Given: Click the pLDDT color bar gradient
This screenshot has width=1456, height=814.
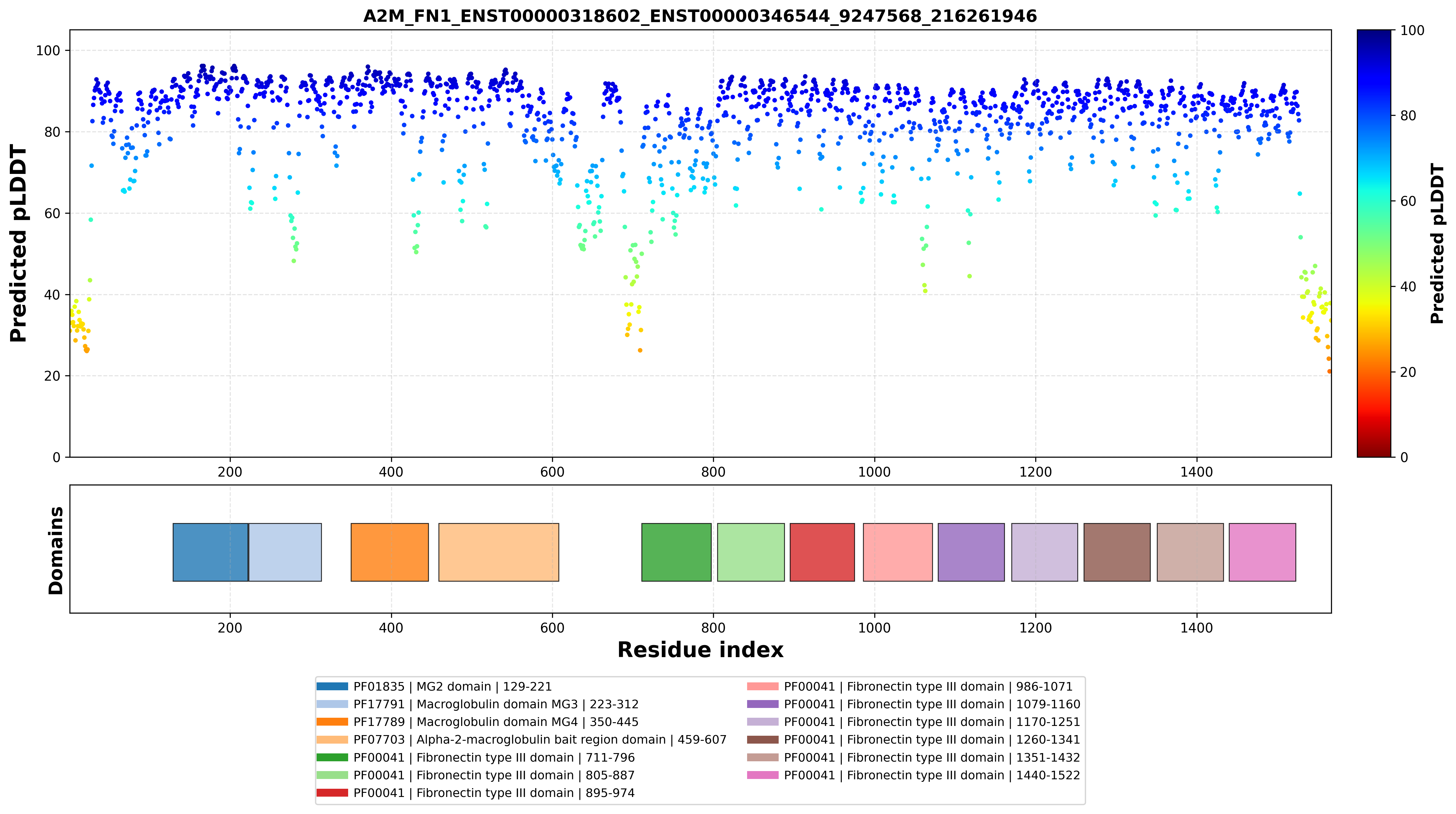Looking at the screenshot, I should [x=1374, y=243].
